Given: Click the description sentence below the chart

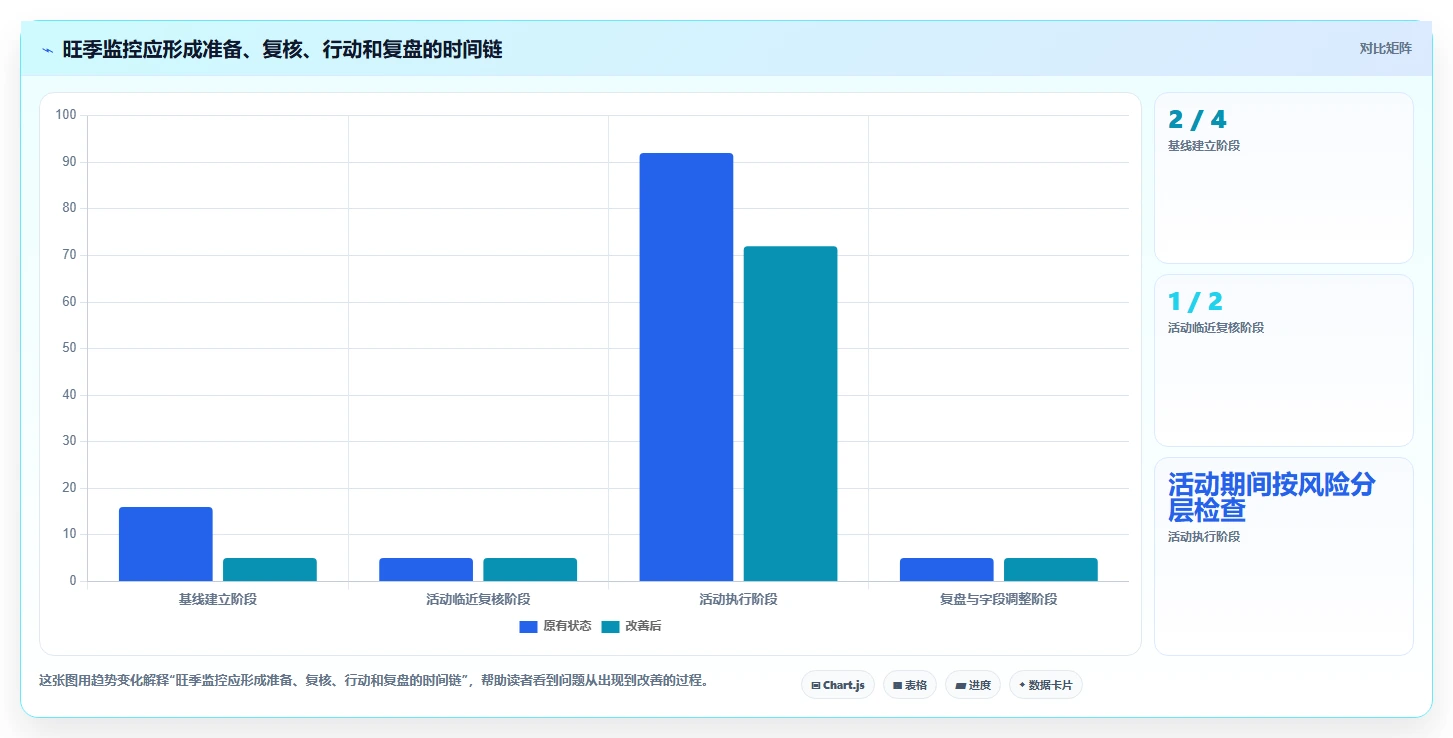Looking at the screenshot, I should click(x=375, y=680).
